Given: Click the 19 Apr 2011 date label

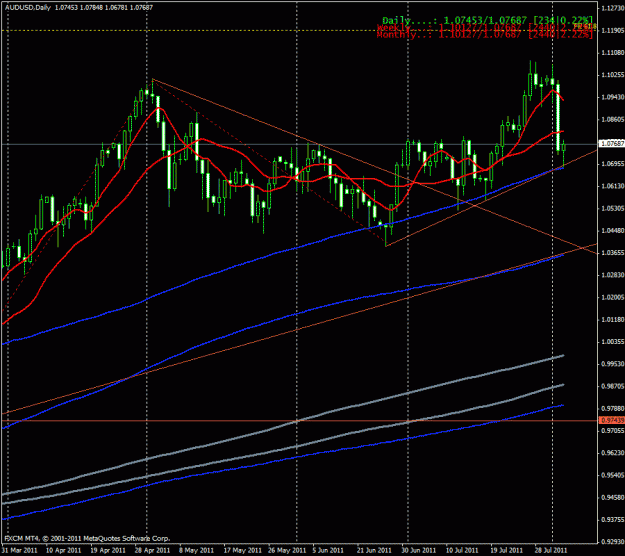Looking at the screenshot, I should (108, 550).
